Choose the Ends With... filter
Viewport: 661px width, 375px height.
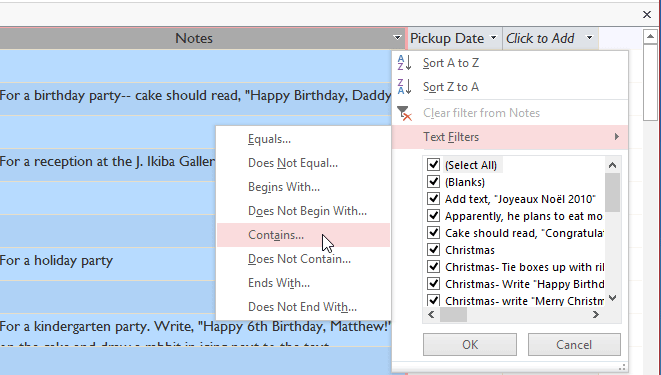click(304, 283)
